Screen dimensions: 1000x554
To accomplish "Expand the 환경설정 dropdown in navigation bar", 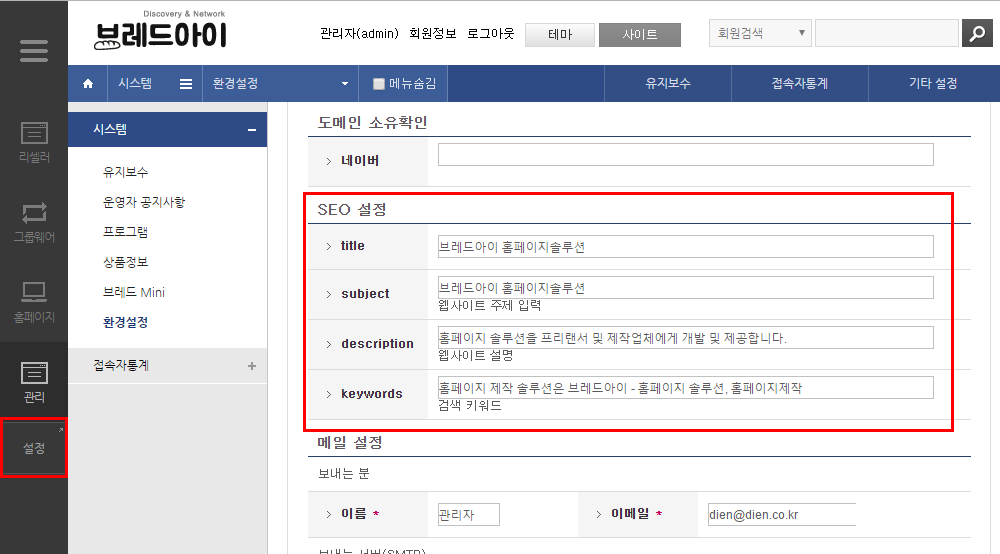I will (345, 84).
